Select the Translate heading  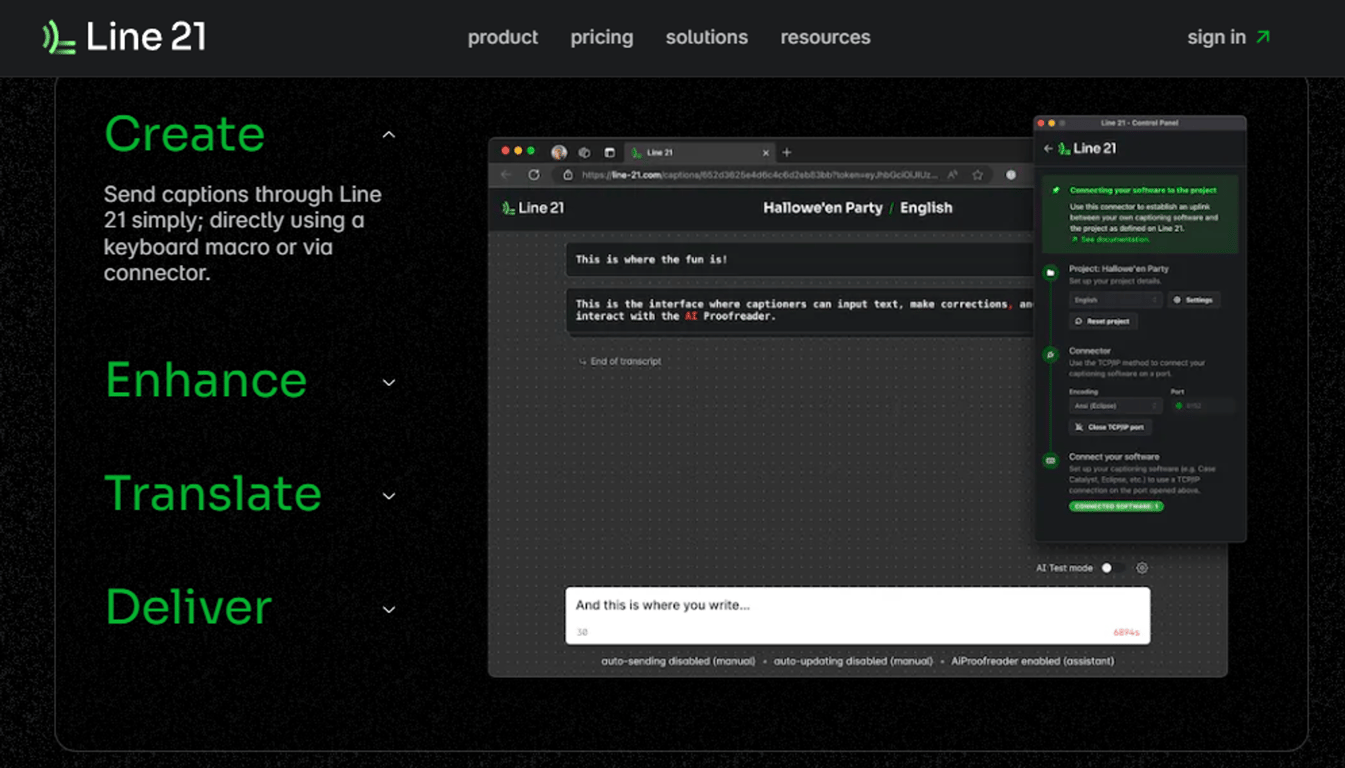pos(213,494)
